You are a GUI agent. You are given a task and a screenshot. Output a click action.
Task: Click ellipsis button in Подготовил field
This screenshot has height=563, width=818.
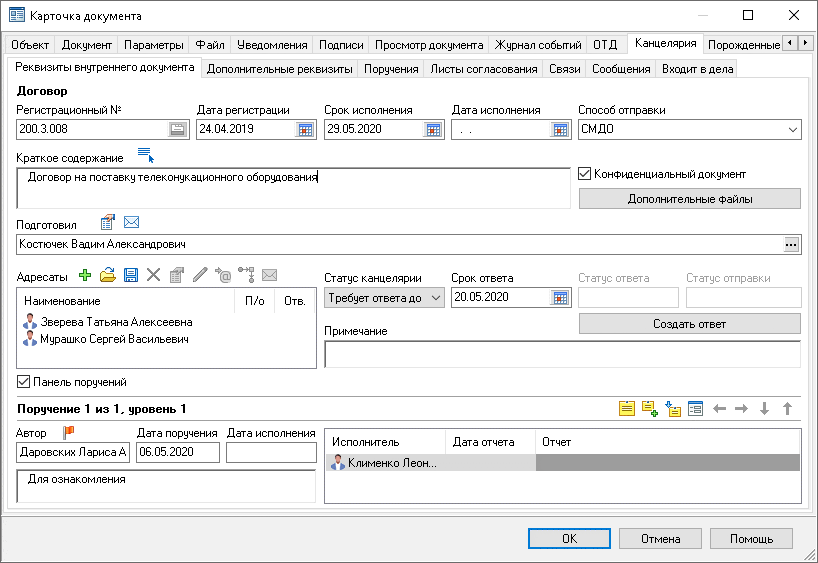[791, 244]
